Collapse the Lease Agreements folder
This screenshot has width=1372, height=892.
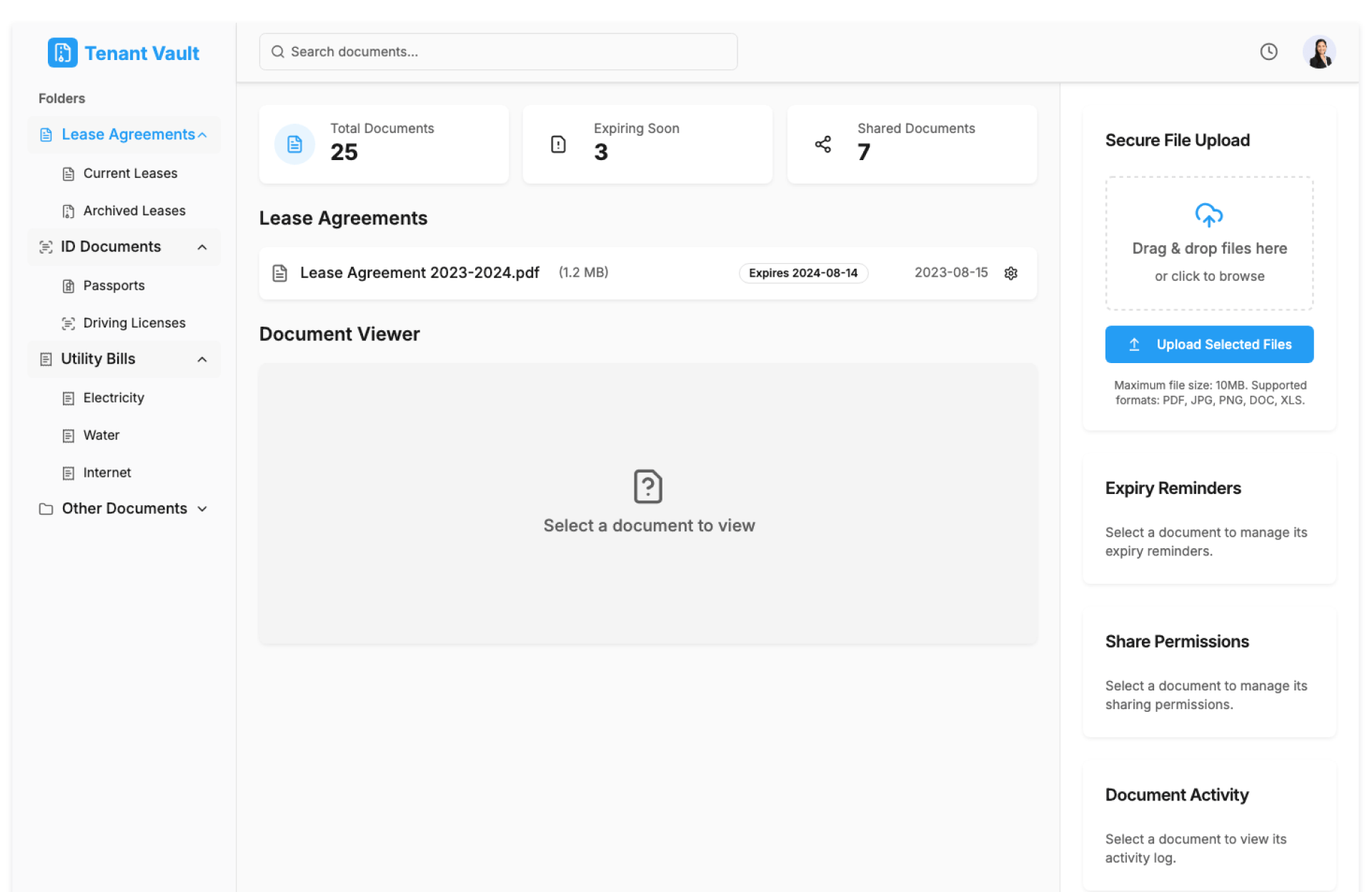coord(202,134)
